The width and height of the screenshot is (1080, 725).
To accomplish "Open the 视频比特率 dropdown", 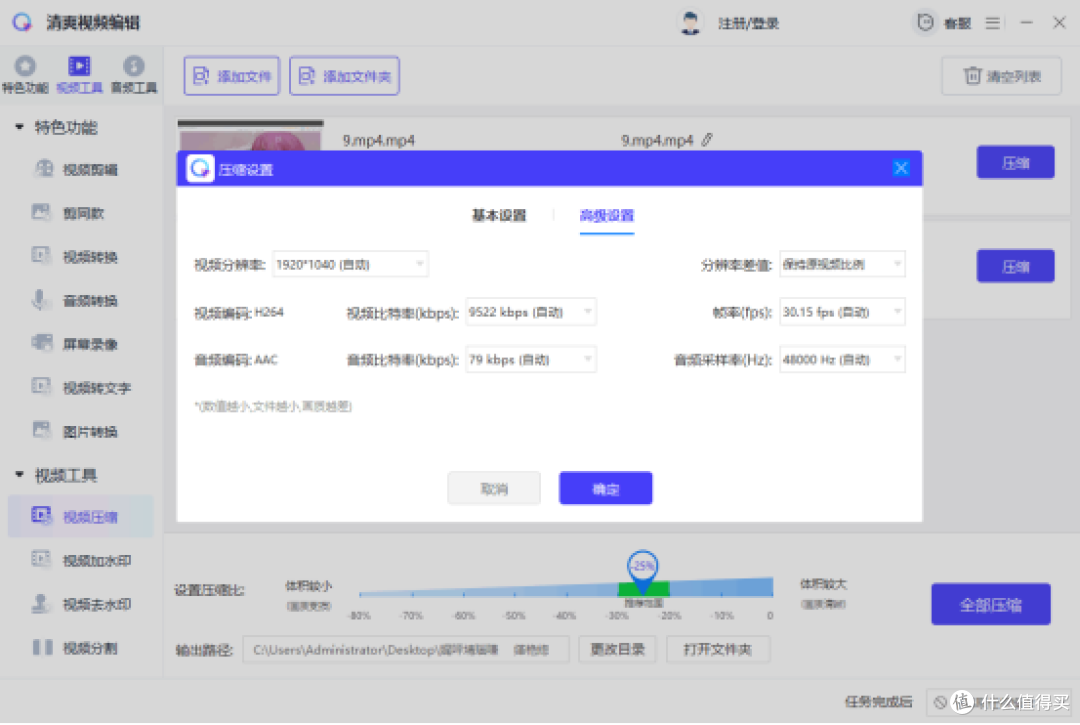I will 531,312.
